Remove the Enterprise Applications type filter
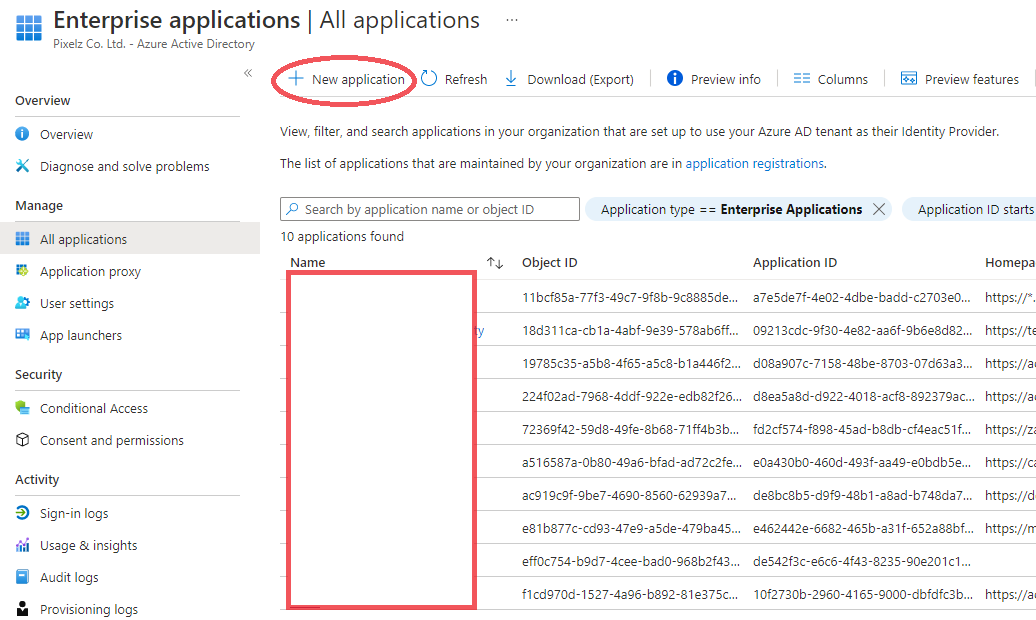 [x=879, y=209]
